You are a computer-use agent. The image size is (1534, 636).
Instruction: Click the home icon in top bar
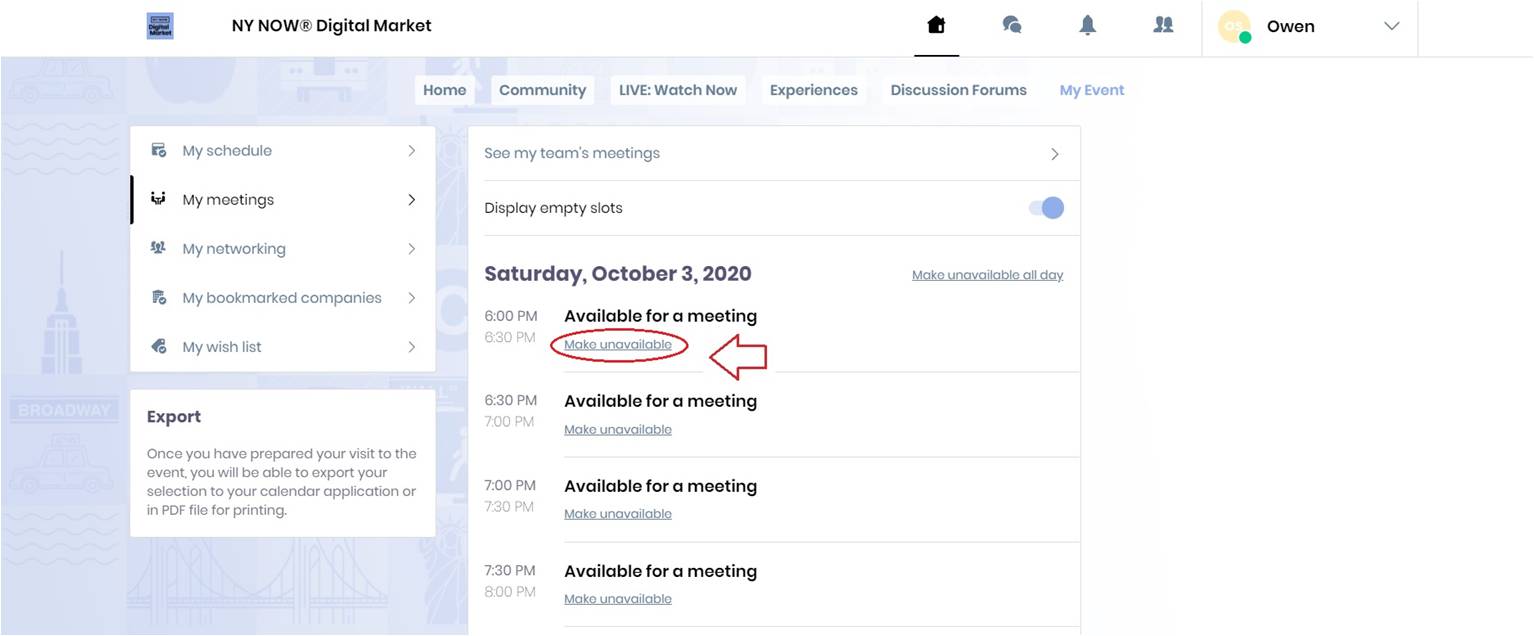point(936,26)
